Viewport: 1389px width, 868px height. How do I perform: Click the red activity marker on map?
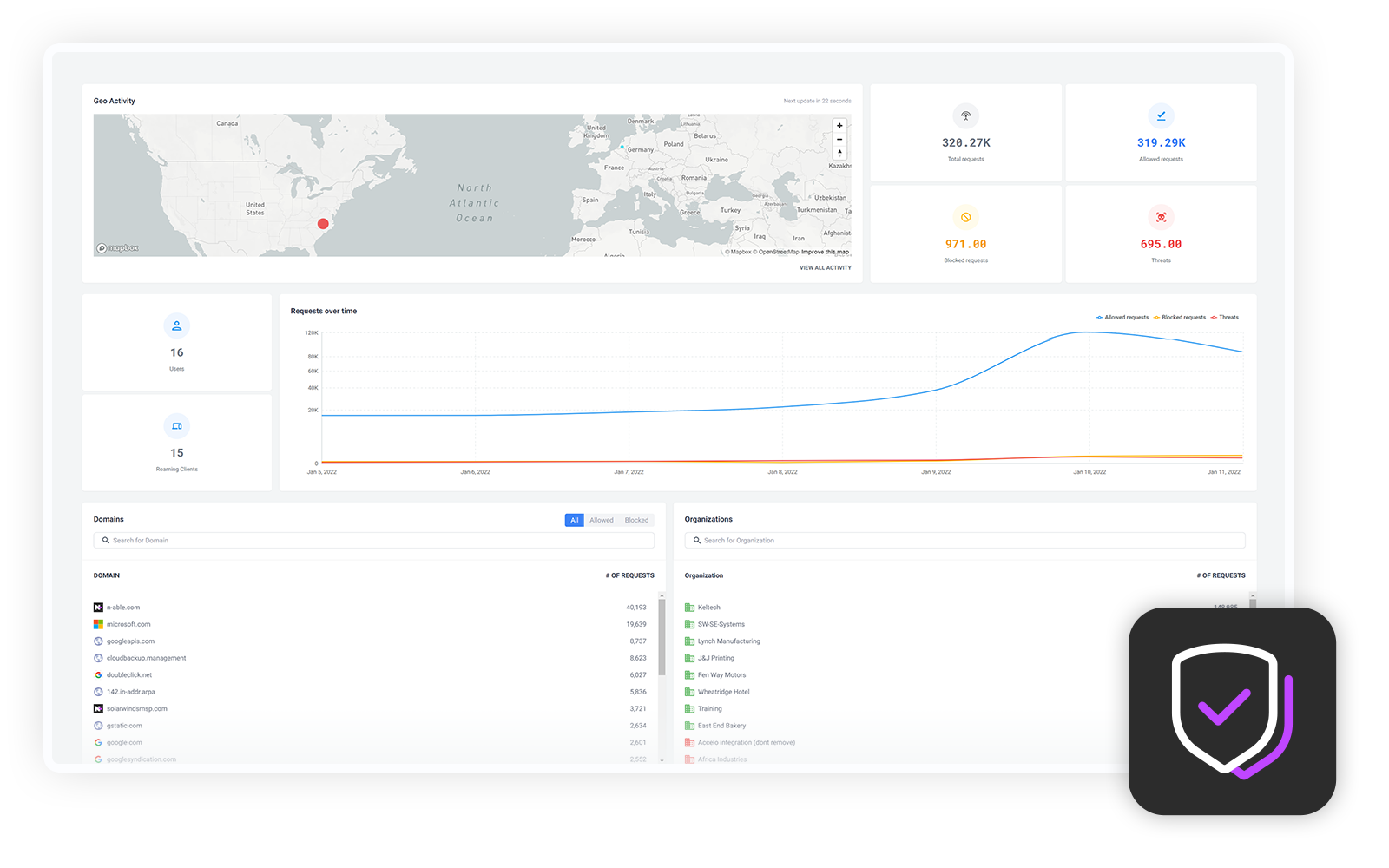pos(323,224)
